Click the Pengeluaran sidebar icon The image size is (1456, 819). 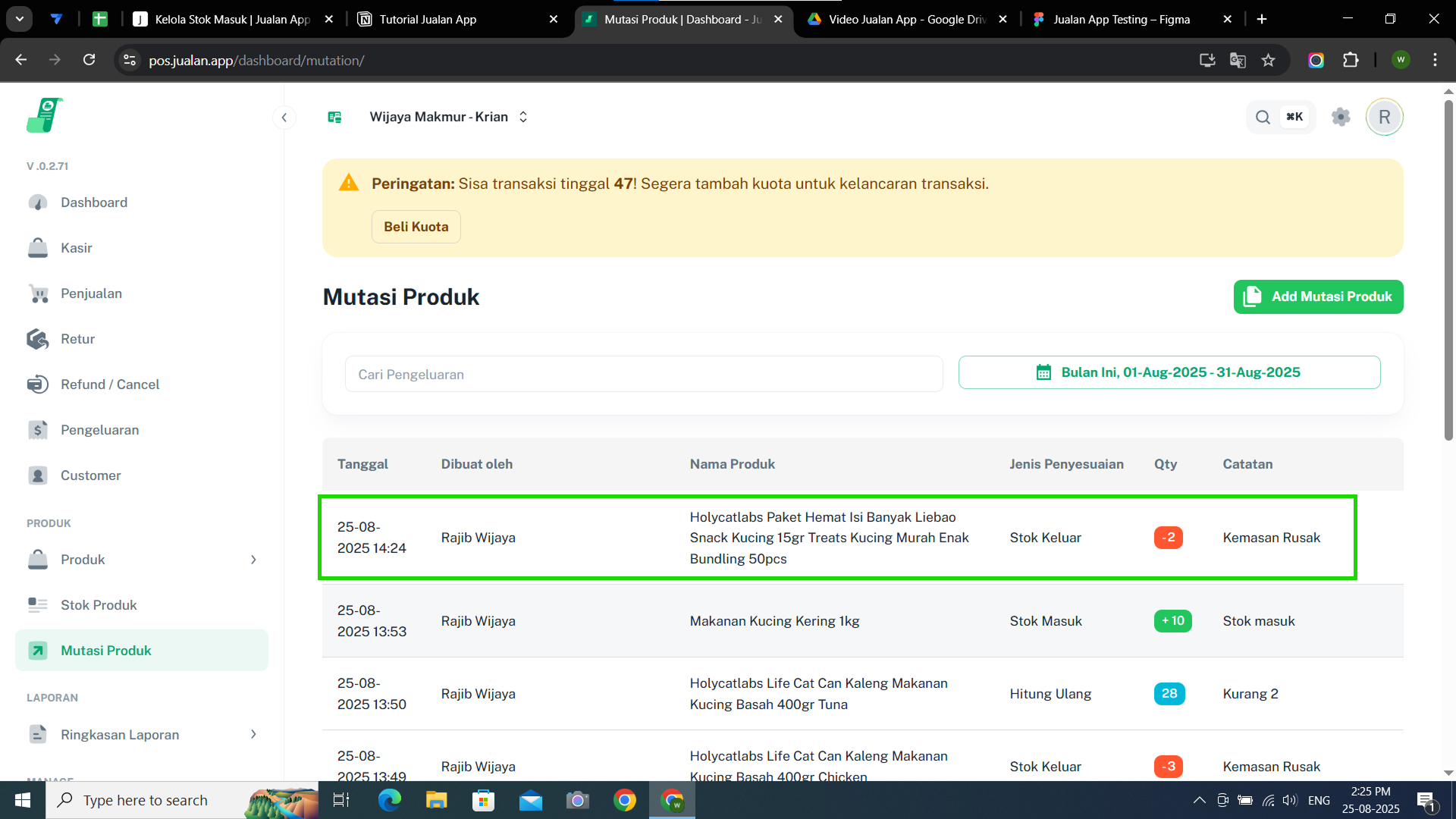(x=38, y=430)
